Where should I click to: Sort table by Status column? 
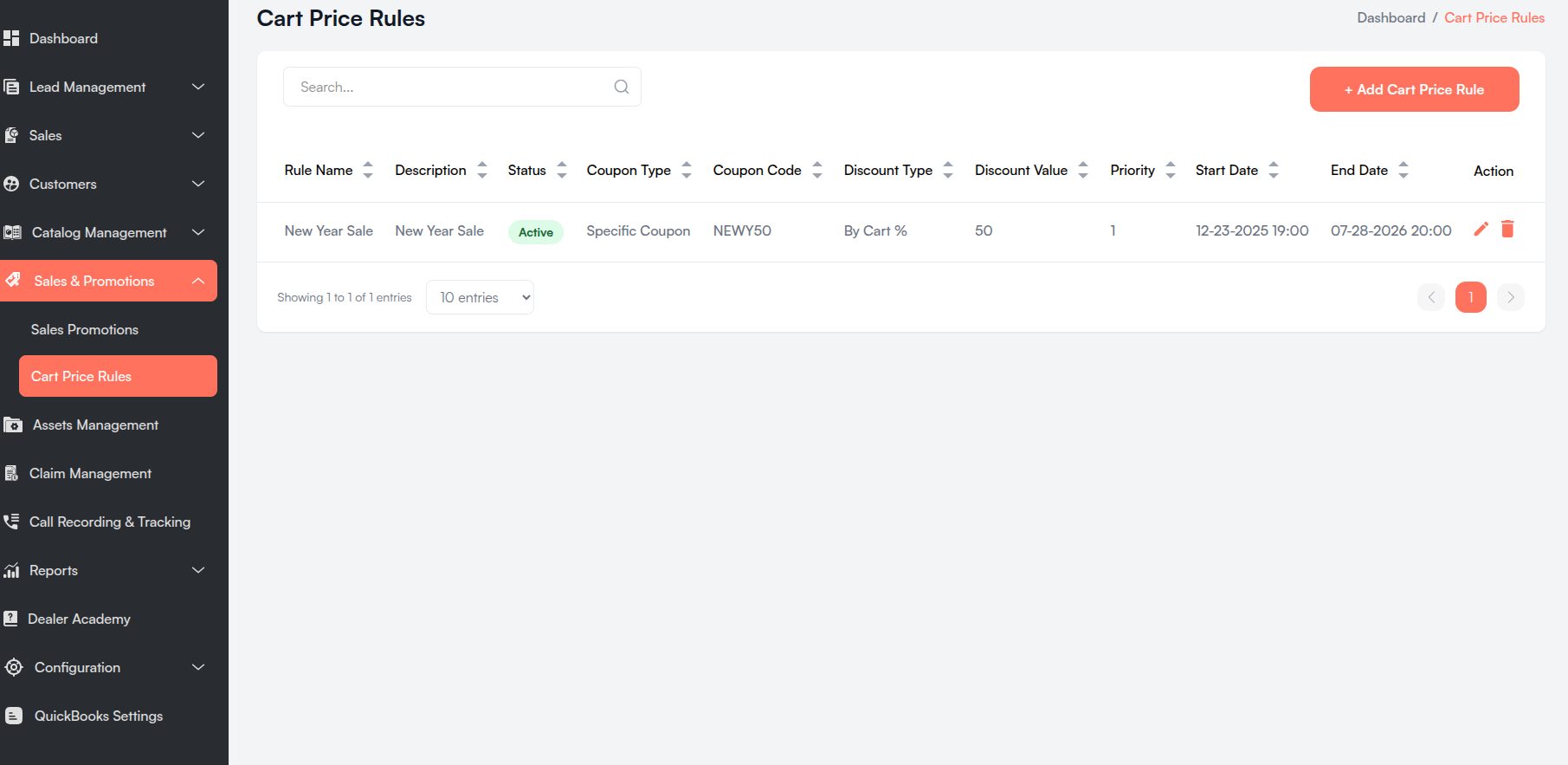pos(562,170)
